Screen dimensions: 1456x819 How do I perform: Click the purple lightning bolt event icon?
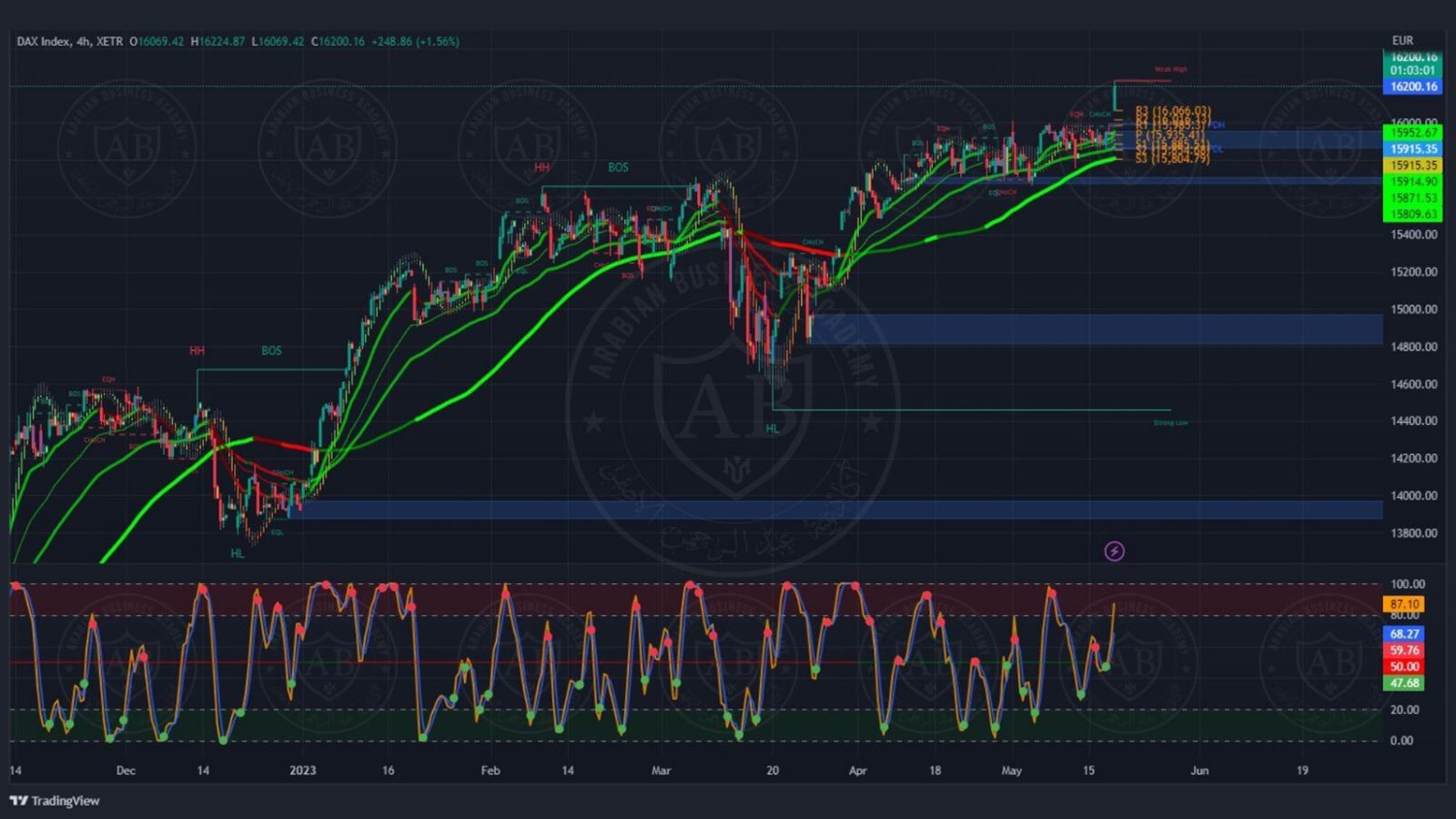1114,551
